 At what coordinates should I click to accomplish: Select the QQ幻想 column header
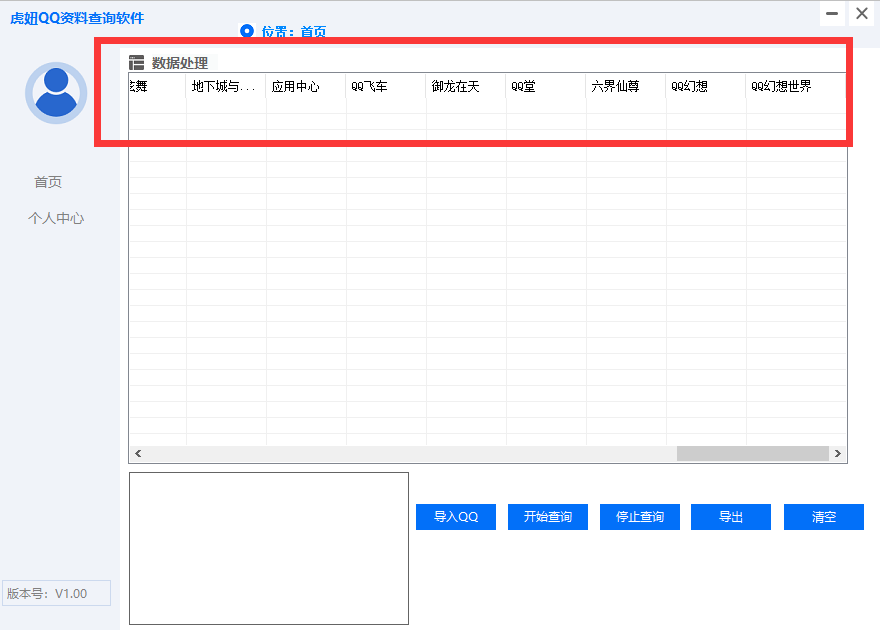[706, 86]
